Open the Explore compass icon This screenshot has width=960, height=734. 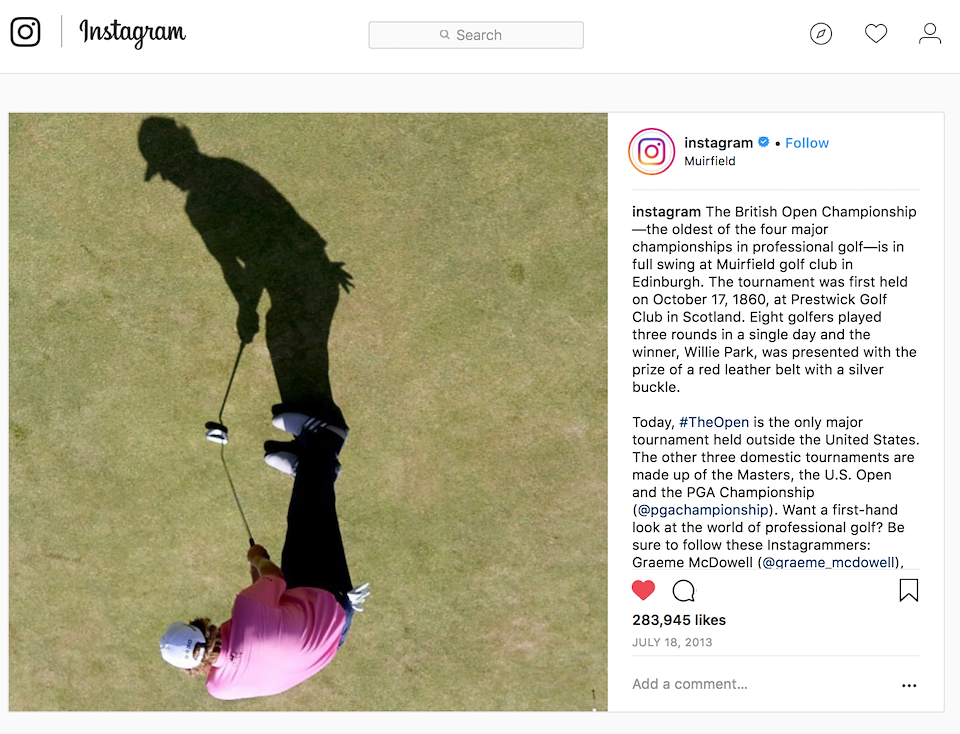pos(820,34)
